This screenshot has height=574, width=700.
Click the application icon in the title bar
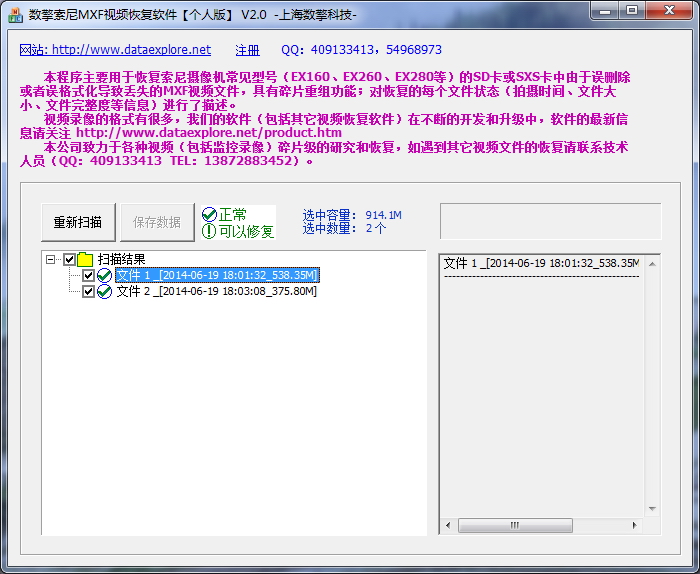[x=16, y=15]
